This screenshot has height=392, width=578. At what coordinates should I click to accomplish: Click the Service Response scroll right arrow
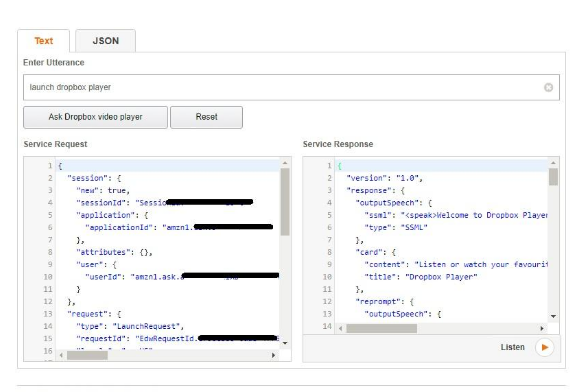[542, 328]
